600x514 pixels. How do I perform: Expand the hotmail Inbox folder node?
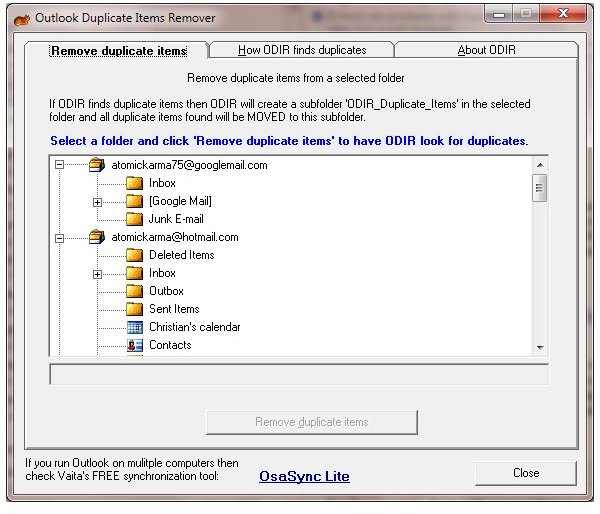coord(98,274)
